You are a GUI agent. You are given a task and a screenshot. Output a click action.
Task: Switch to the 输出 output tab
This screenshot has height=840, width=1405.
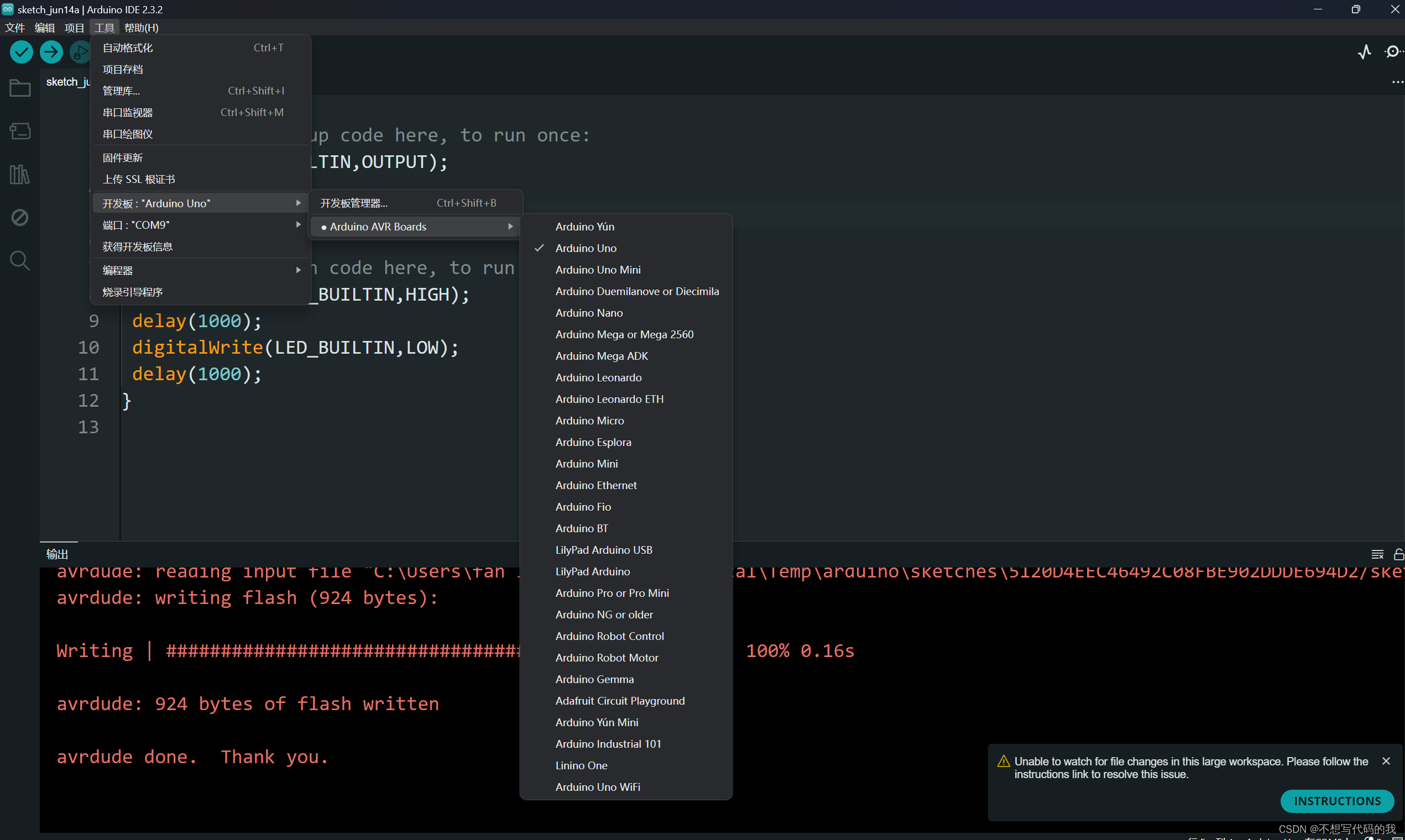57,554
